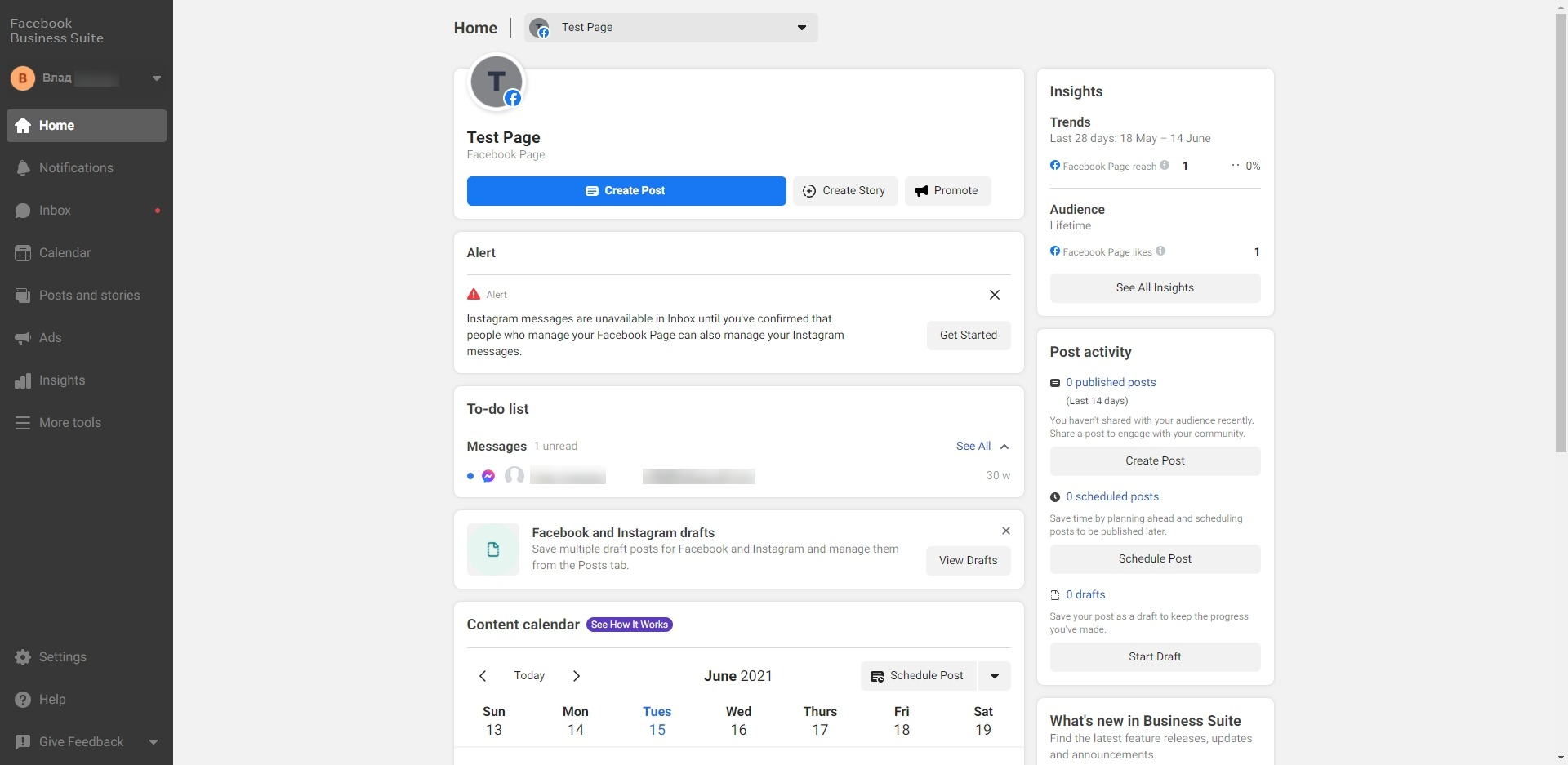The image size is (1568, 765).
Task: Expand the account switcher arrow beside Влад
Action: 156,78
